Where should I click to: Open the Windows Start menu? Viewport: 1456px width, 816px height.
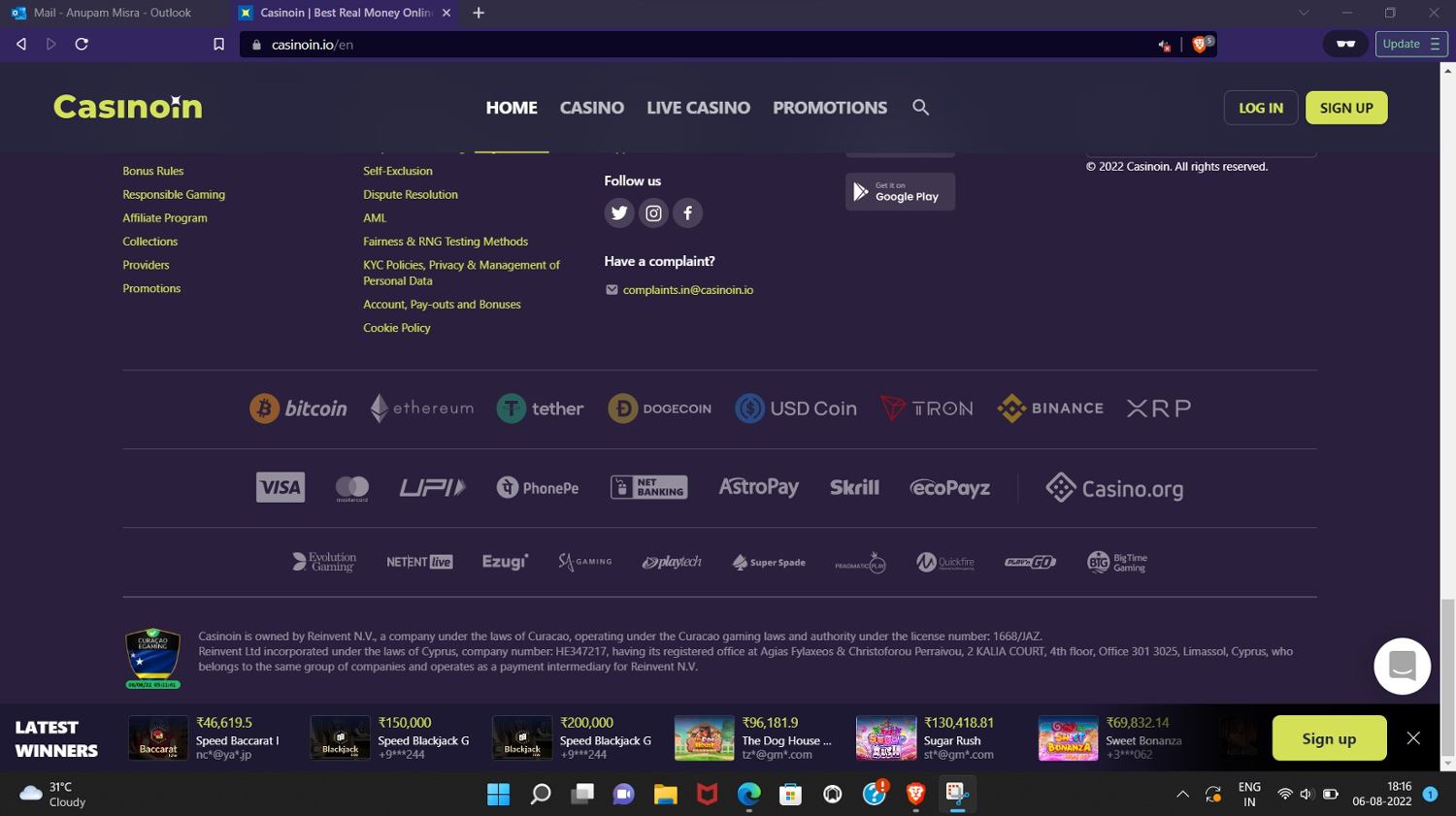click(x=498, y=795)
